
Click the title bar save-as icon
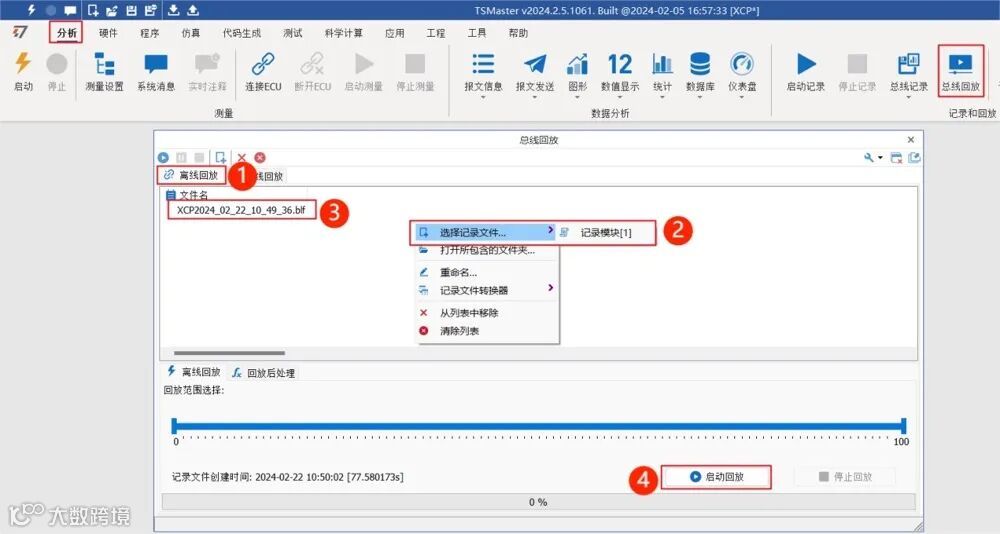151,10
